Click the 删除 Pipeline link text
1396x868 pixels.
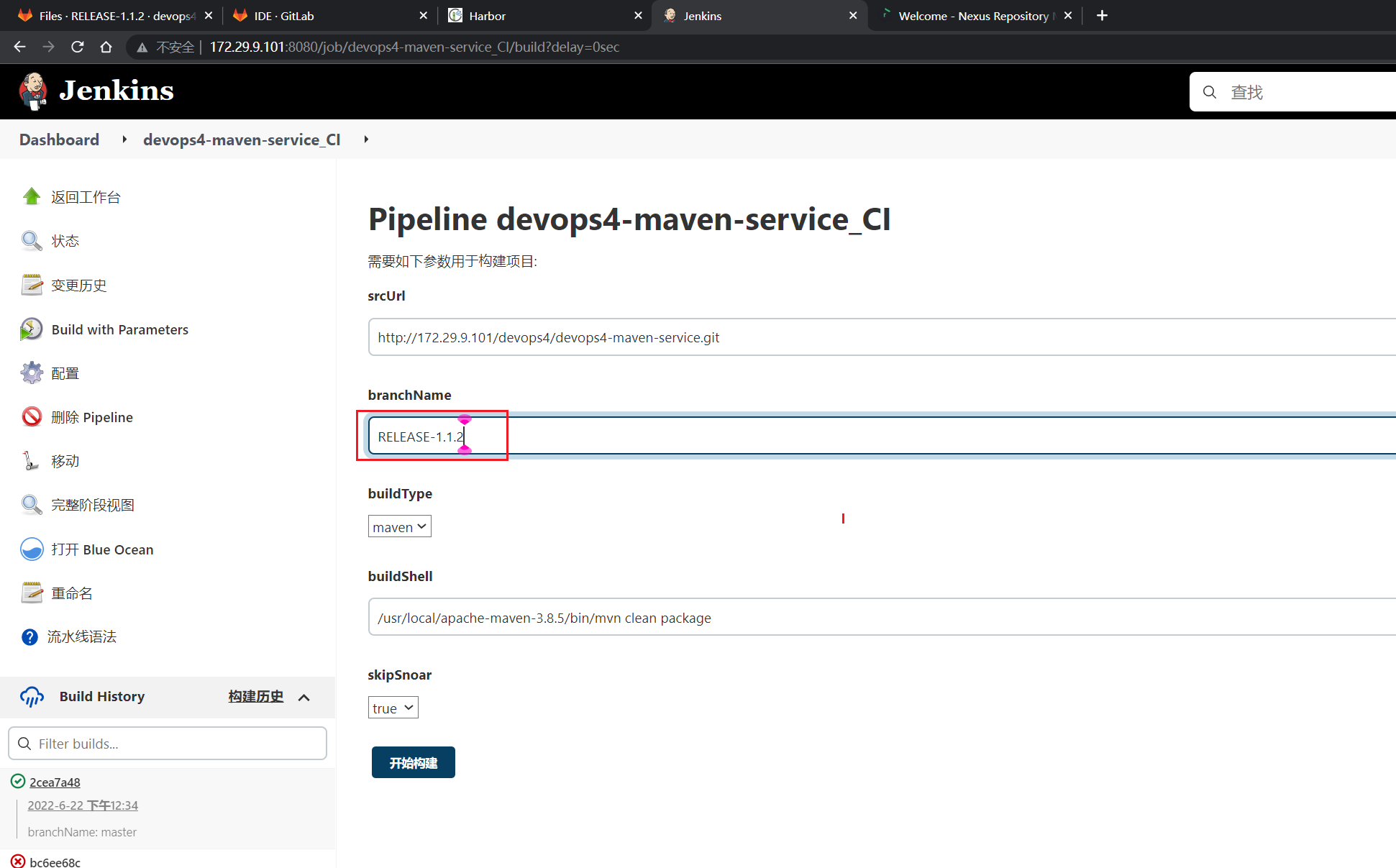[x=92, y=417]
